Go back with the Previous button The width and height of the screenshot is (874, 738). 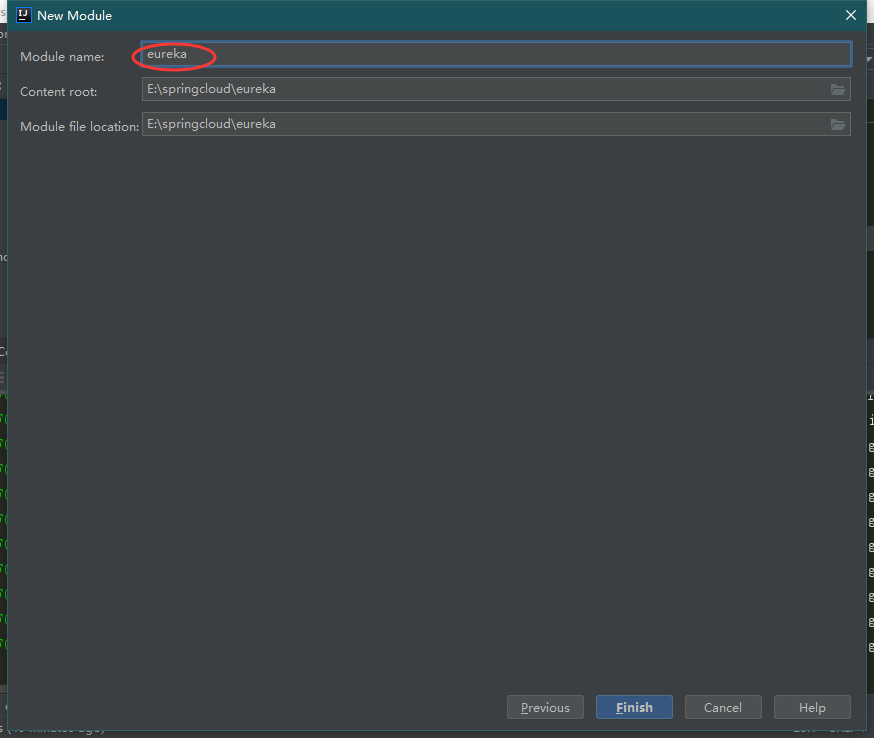click(x=545, y=707)
